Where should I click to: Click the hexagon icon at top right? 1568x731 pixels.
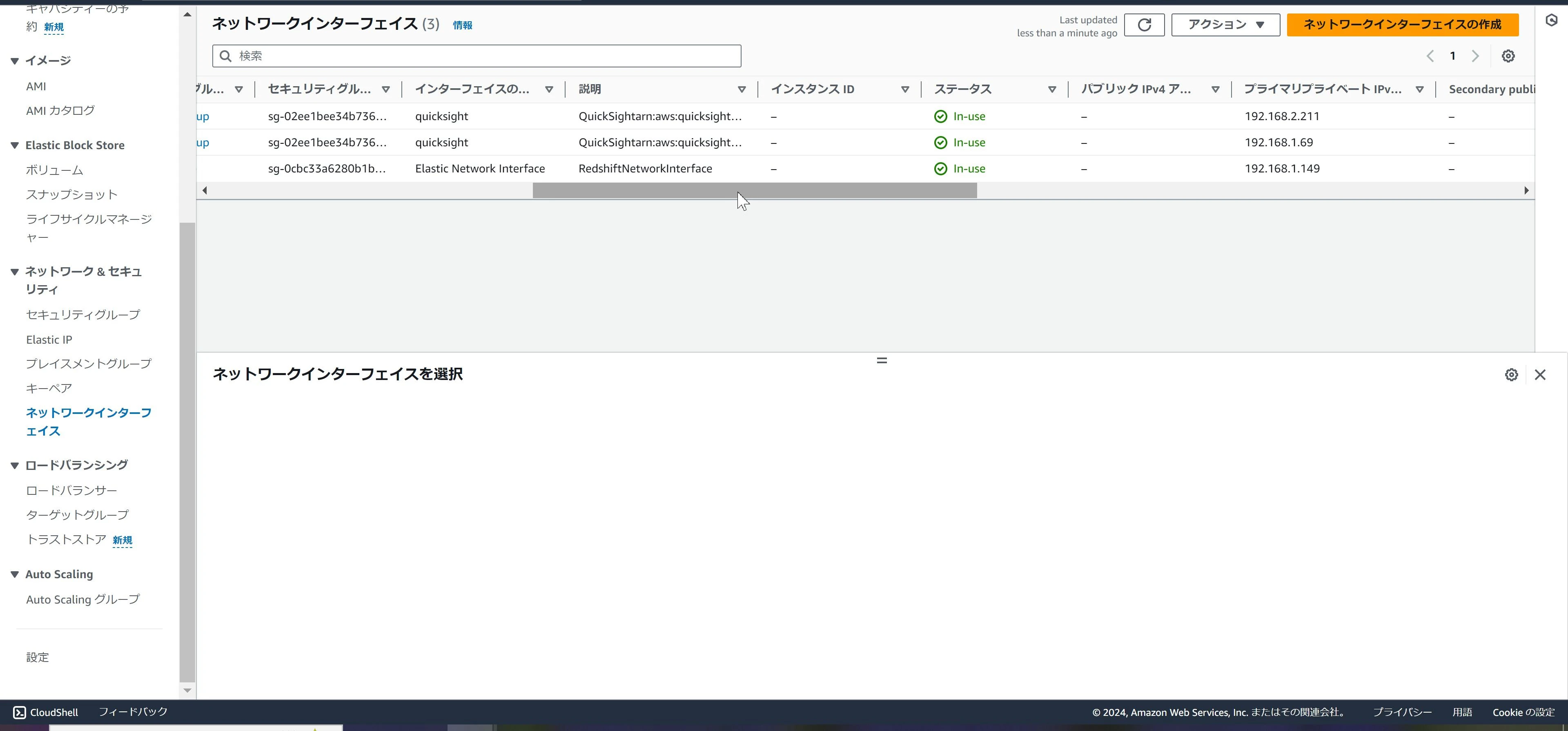[1552, 21]
